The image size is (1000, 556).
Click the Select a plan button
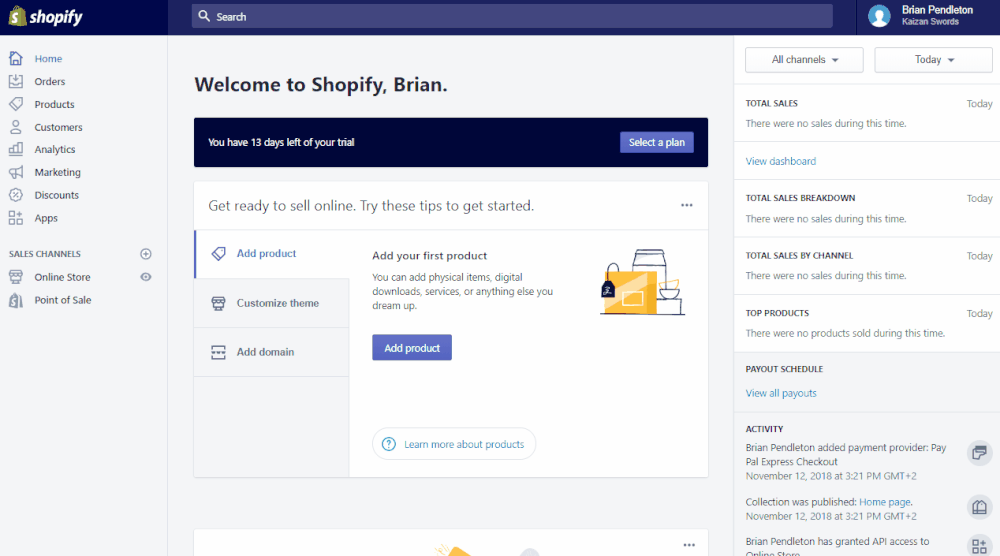click(x=656, y=142)
